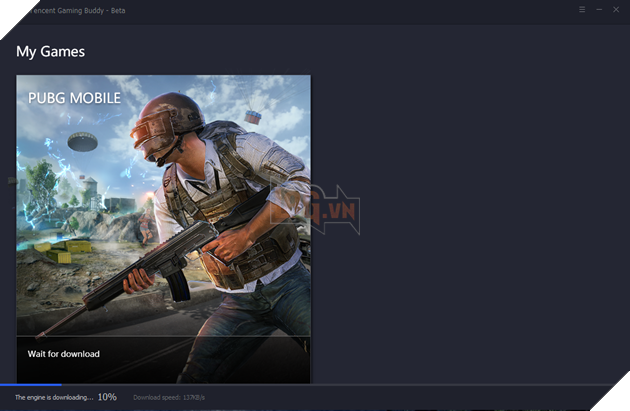
Task: Click the 'Download speed: 137KB/s' text
Action: coord(169,397)
